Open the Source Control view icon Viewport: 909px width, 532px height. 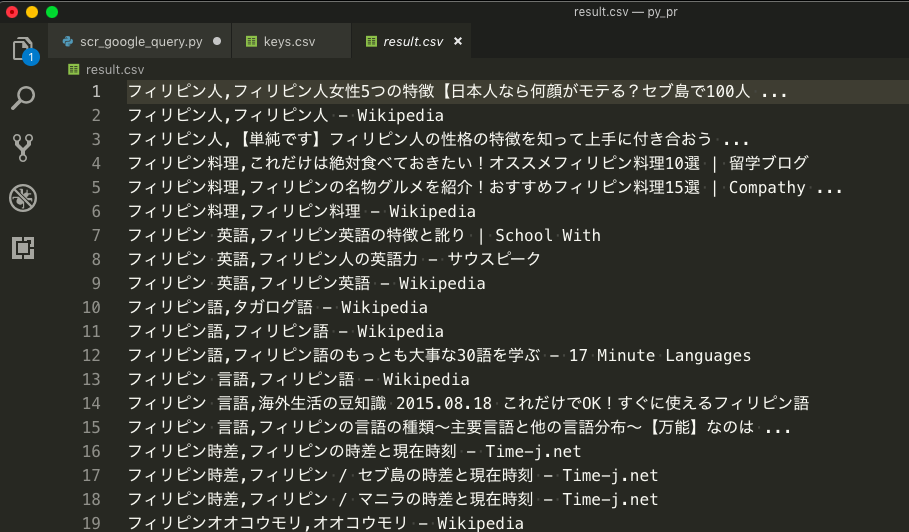[23, 148]
